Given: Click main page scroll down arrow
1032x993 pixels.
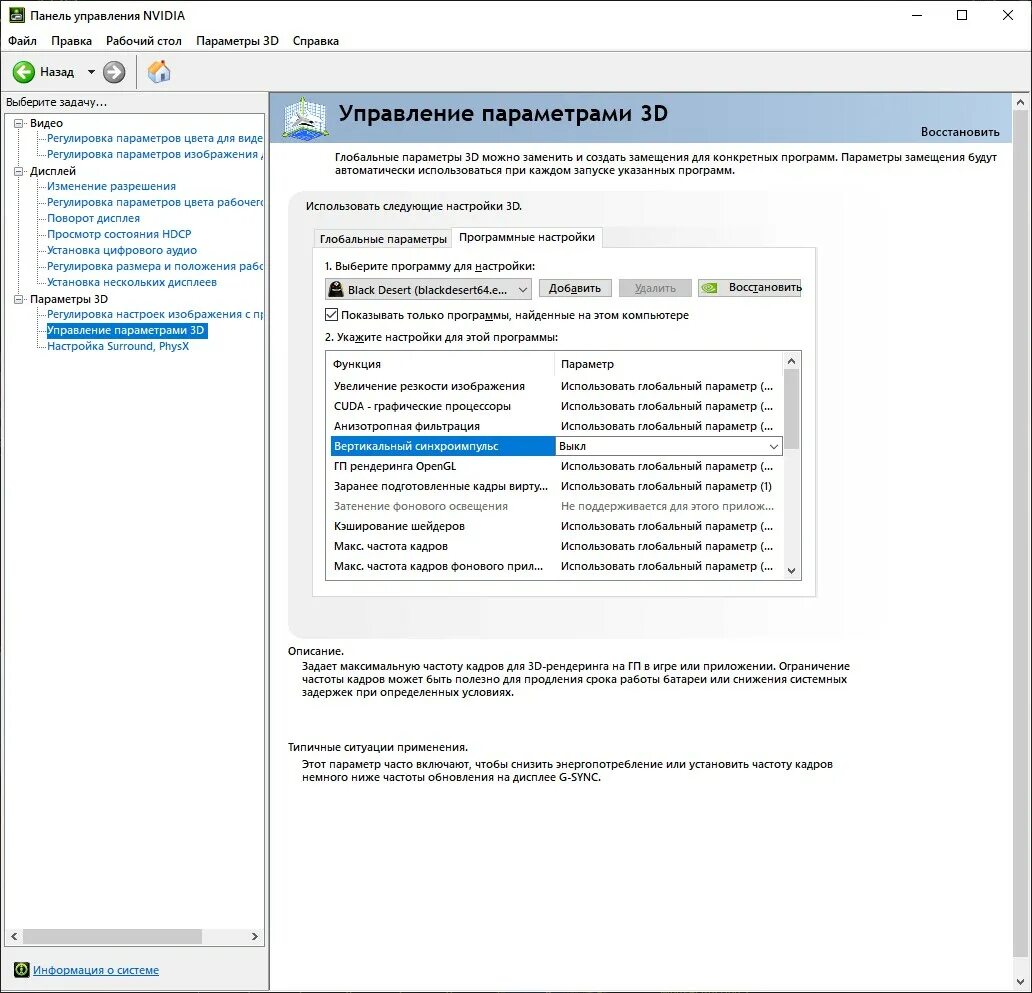Looking at the screenshot, I should [x=1020, y=983].
